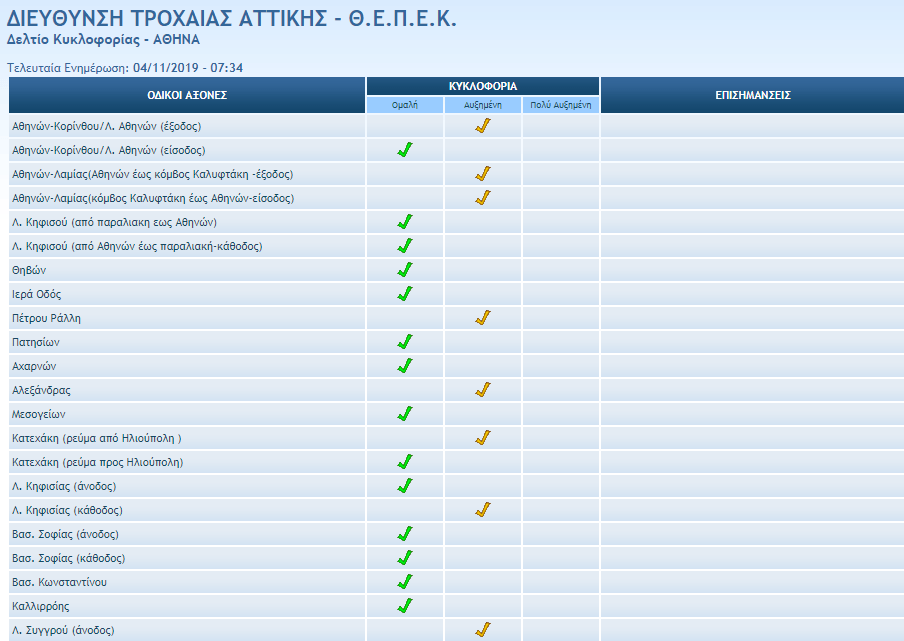Click the orange checkmark in Αλεξάνδρας row
Viewport: 904px width, 641px height.
pyautogui.click(x=483, y=390)
